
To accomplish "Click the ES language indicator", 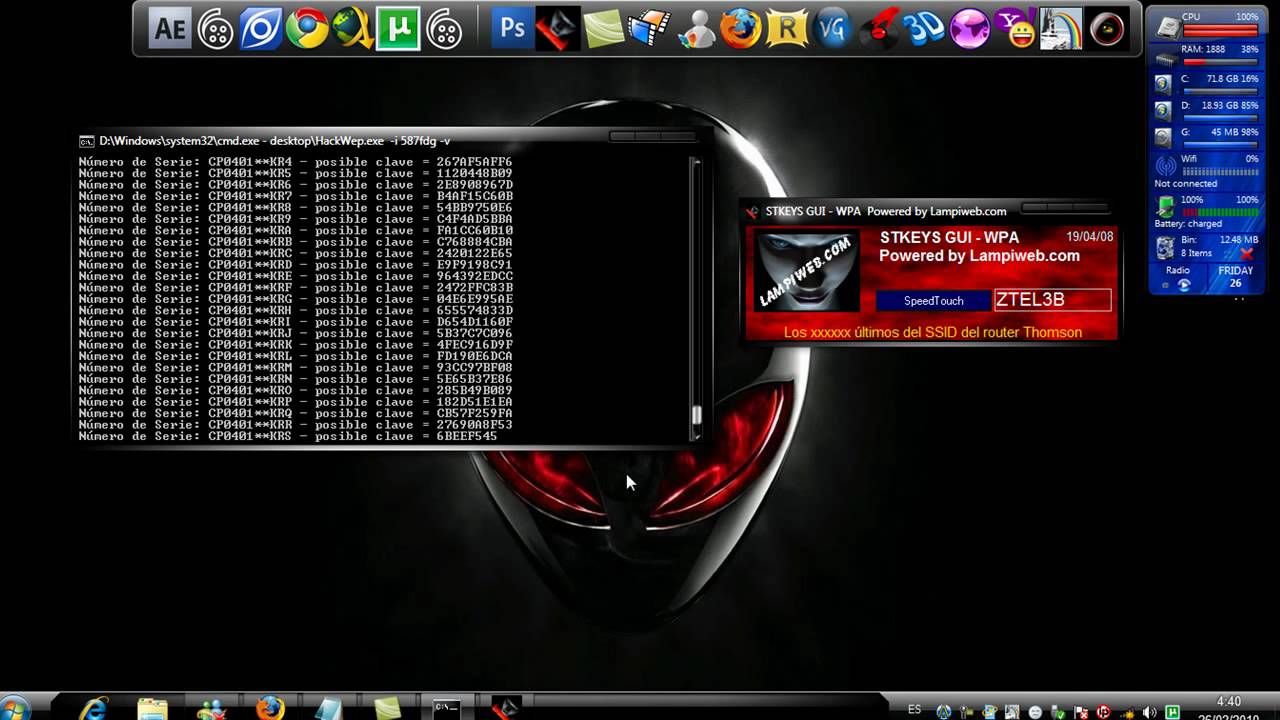I will (914, 709).
